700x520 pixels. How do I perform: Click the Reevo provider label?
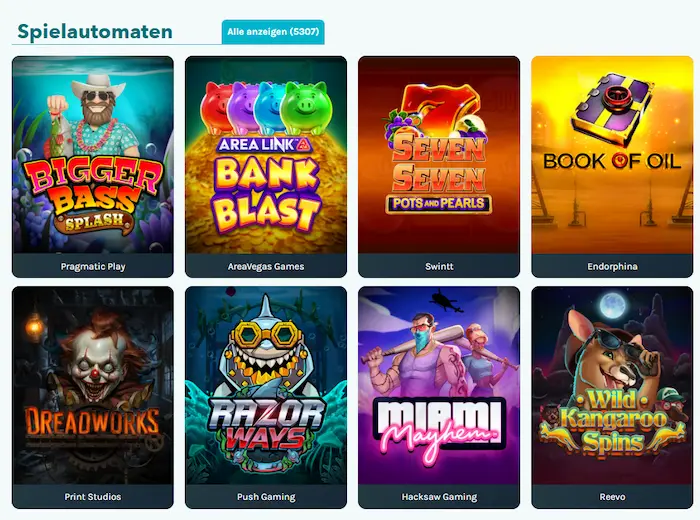(612, 496)
